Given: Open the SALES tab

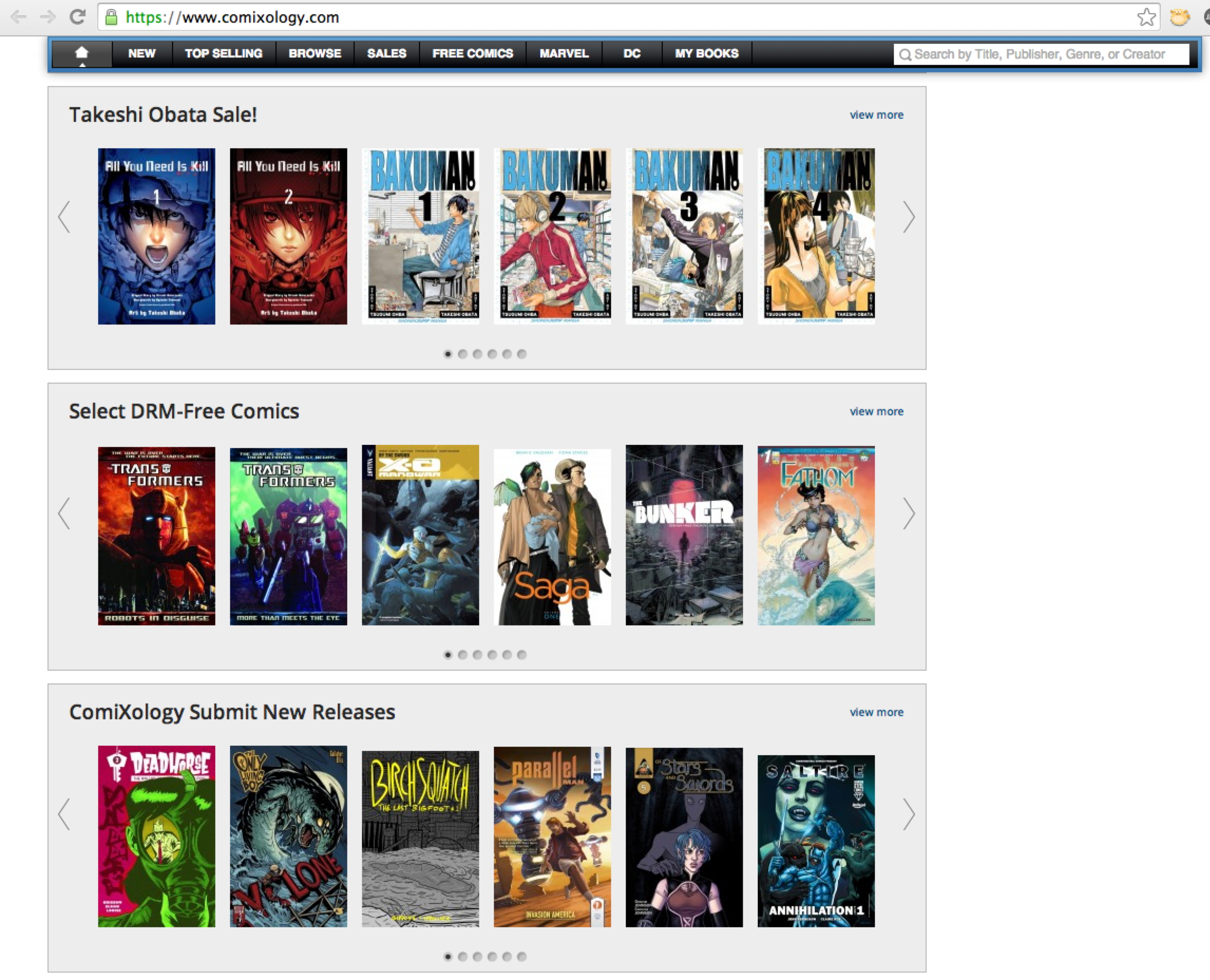Looking at the screenshot, I should [387, 54].
